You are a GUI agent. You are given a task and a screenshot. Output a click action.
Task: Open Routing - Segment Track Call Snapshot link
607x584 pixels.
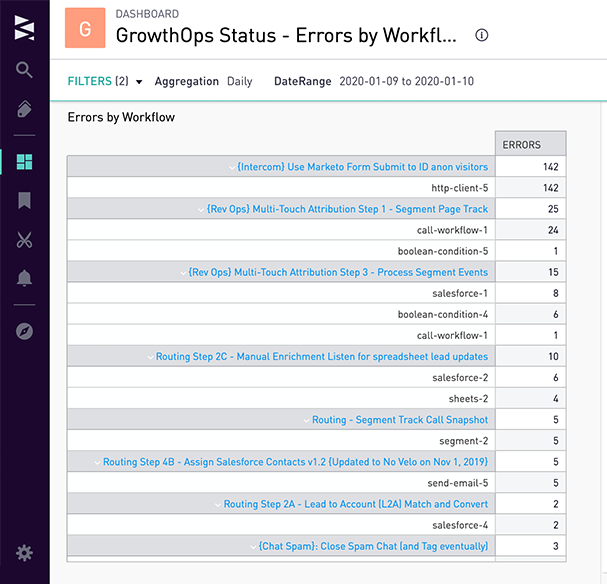(400, 420)
